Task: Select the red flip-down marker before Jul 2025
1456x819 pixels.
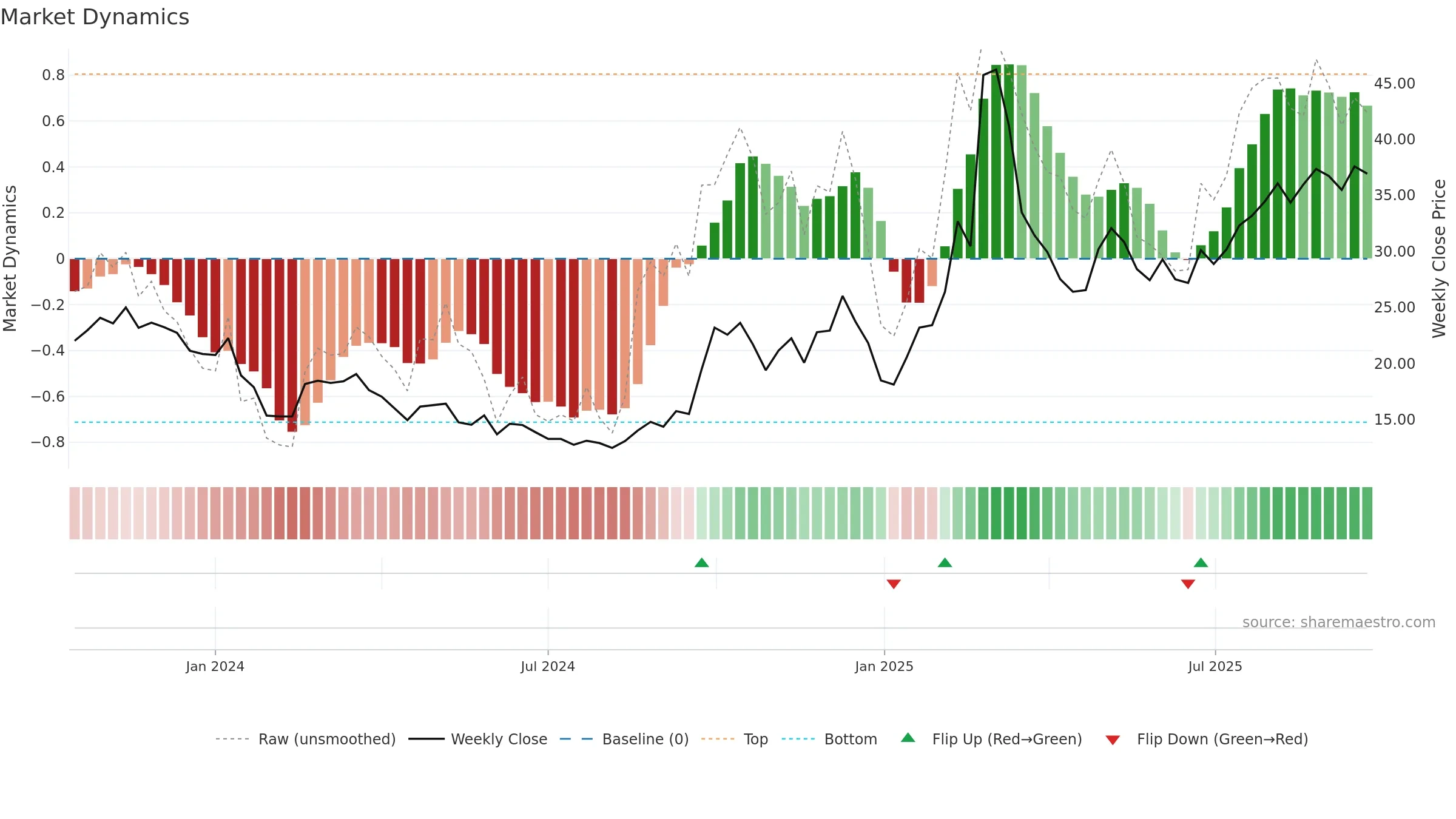Action: pyautogui.click(x=1188, y=584)
